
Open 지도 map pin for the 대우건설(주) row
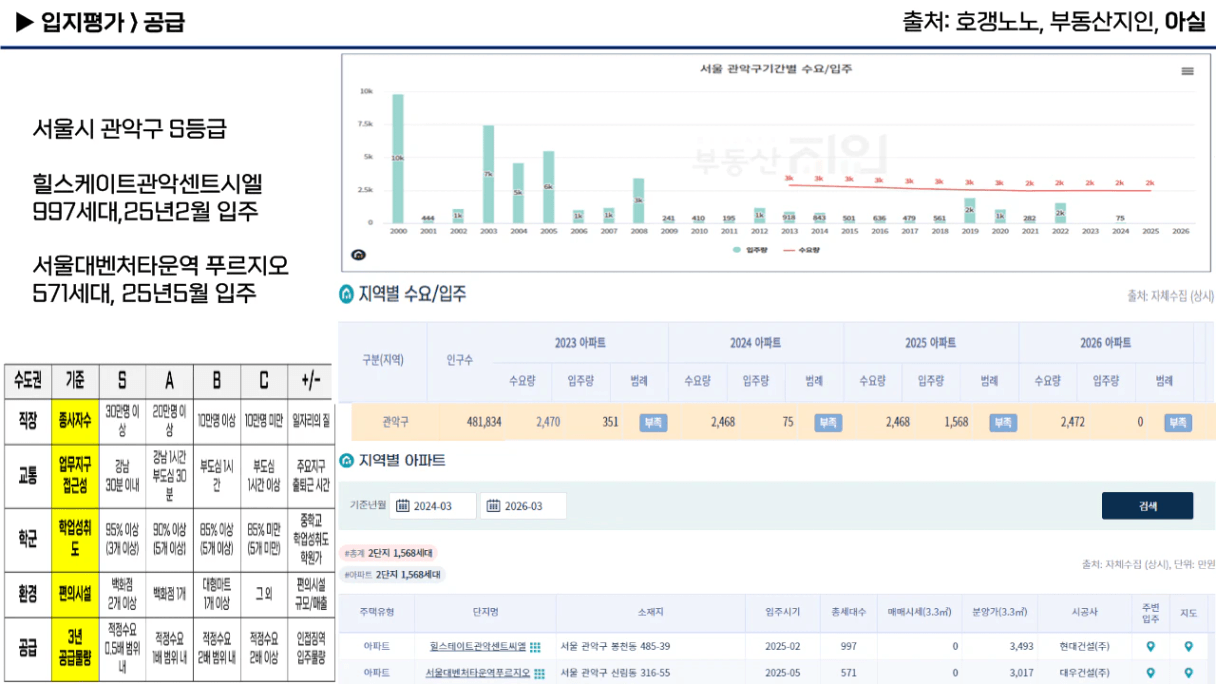click(x=1188, y=673)
